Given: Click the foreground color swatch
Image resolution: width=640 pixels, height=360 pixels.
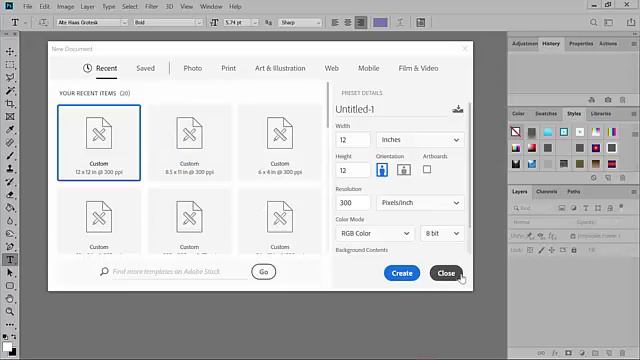Looking at the screenshot, I should coord(7,347).
